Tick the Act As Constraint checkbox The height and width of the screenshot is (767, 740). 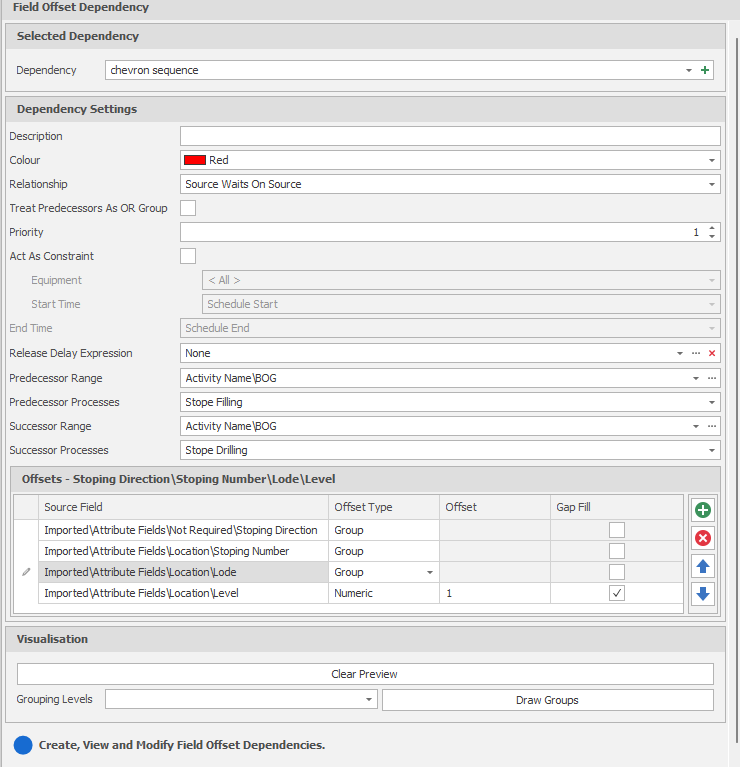pyautogui.click(x=188, y=256)
